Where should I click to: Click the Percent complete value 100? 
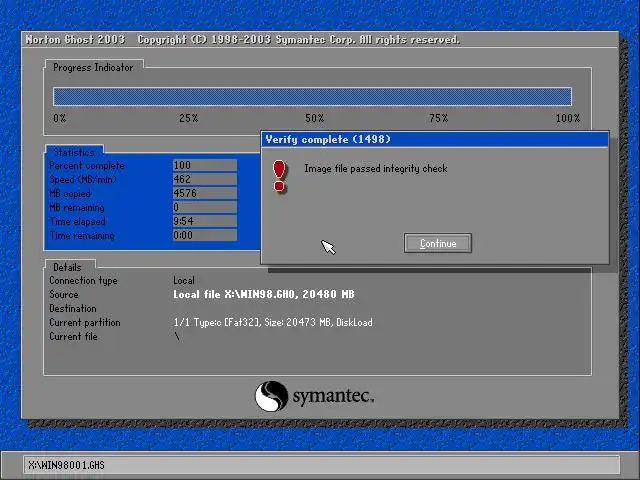click(x=204, y=165)
